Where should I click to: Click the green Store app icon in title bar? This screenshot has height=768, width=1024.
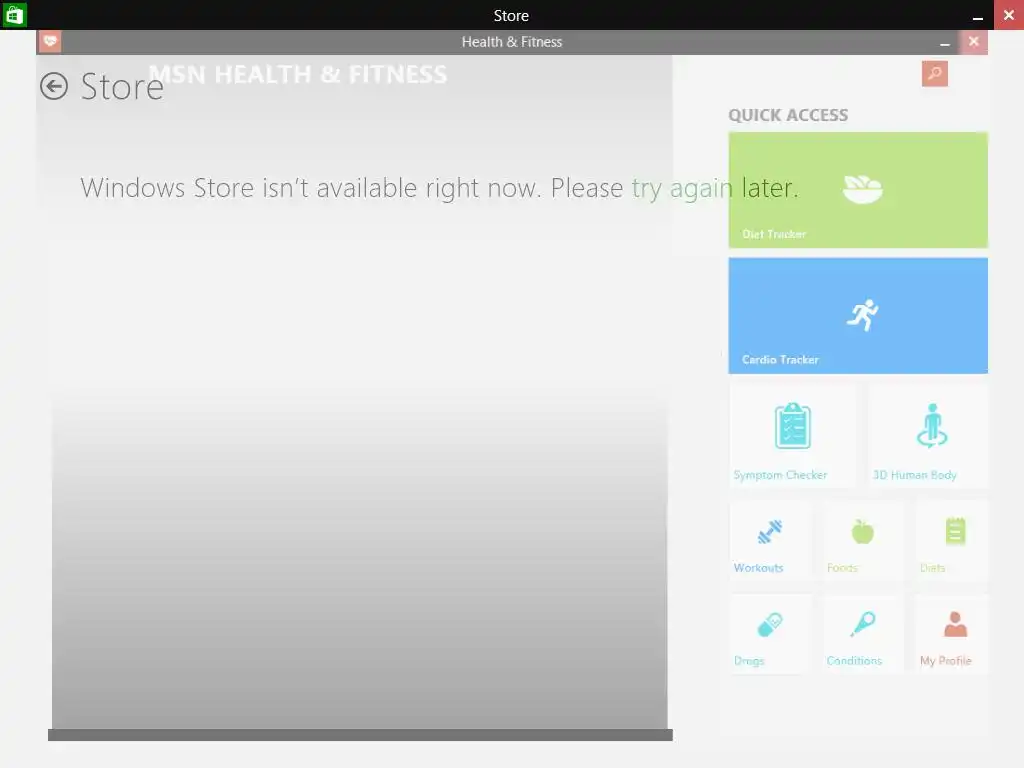click(x=14, y=15)
